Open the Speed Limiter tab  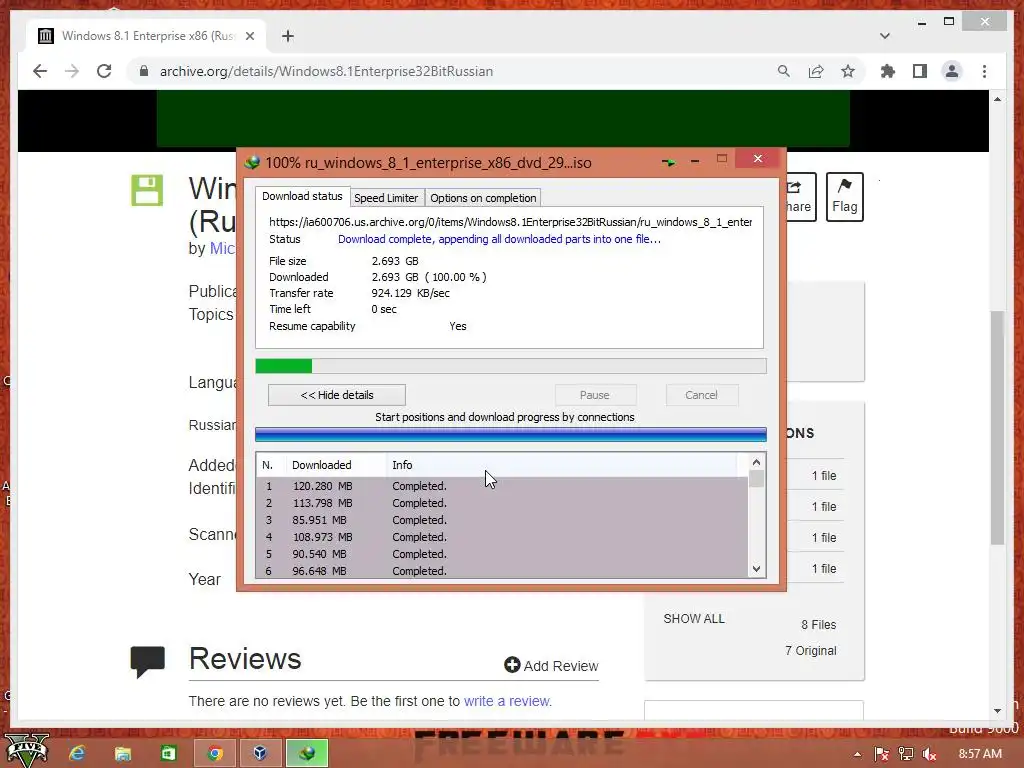[386, 198]
